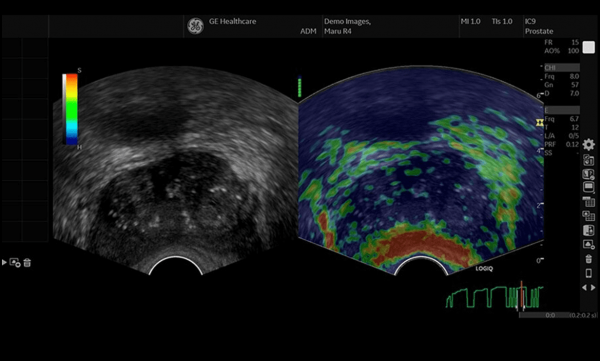Screen dimensions: 600x361
Task: Click the image-with-minus icon in right sidebar
Action: tap(589, 244)
